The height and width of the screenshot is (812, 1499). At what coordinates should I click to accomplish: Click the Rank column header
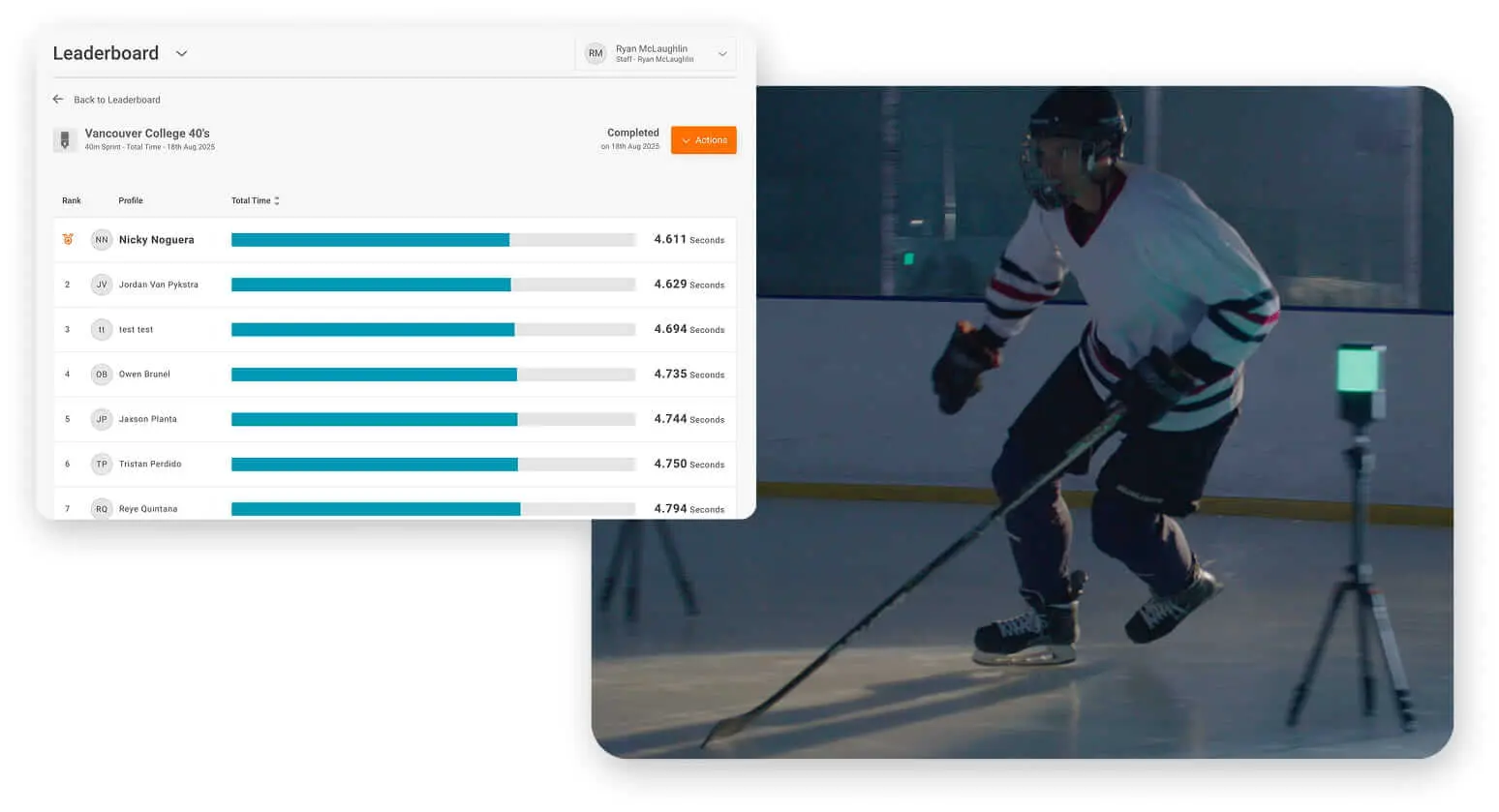71,200
